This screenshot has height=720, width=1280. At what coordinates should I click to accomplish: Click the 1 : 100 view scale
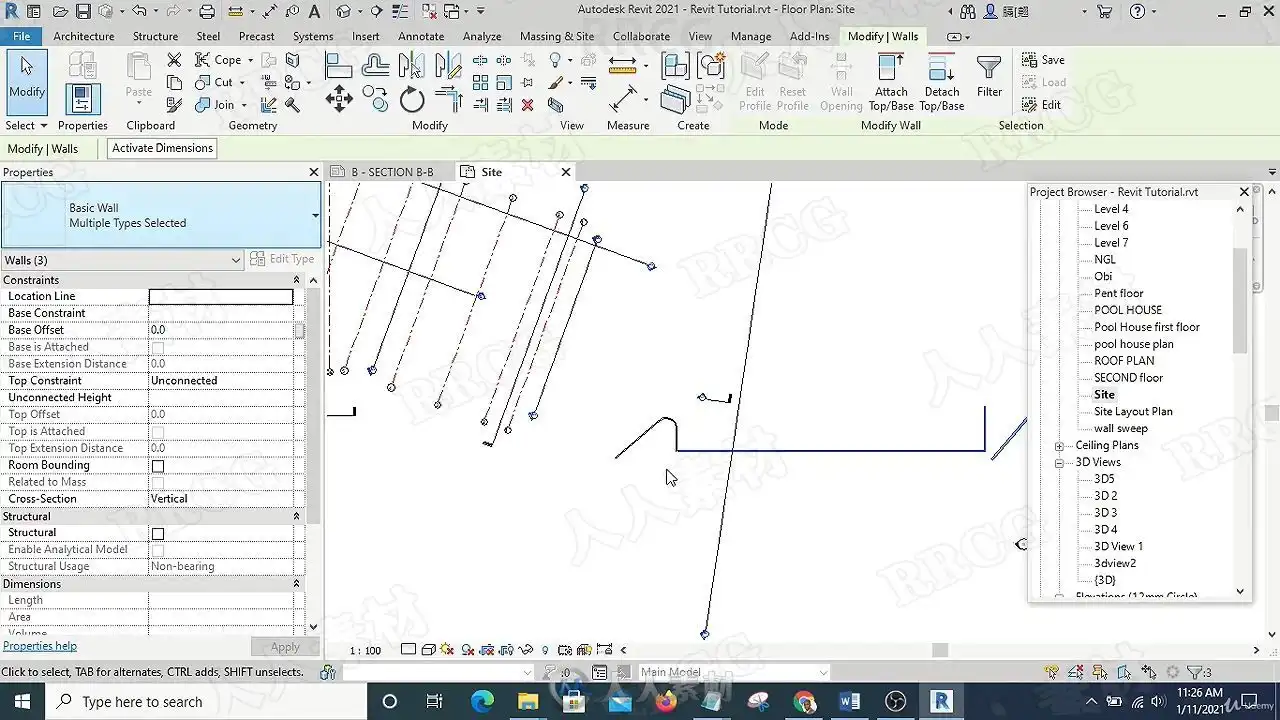[365, 651]
